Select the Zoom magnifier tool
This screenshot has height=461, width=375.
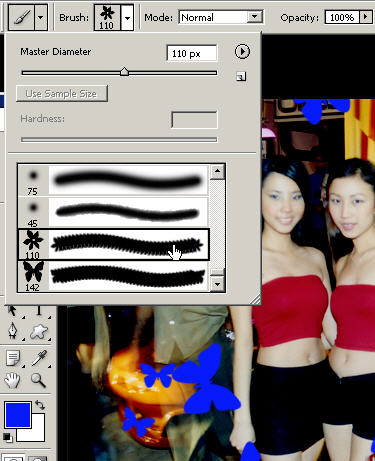click(38, 380)
